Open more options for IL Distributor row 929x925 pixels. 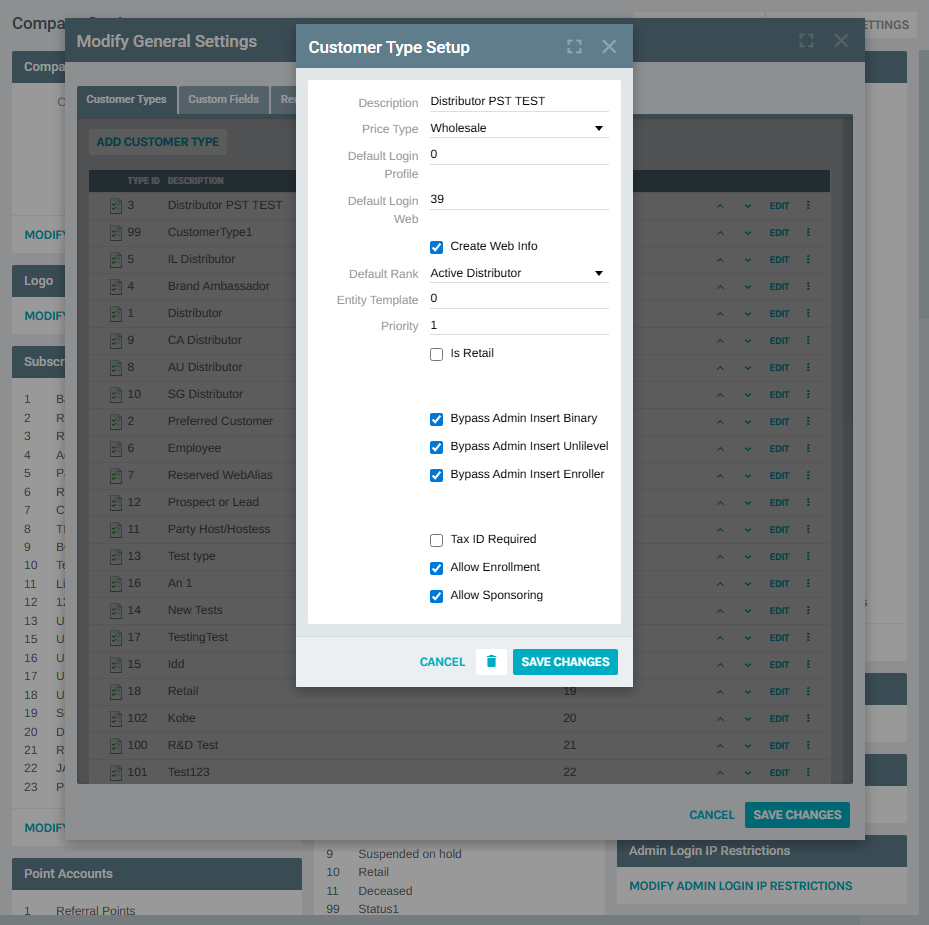pyautogui.click(x=808, y=260)
